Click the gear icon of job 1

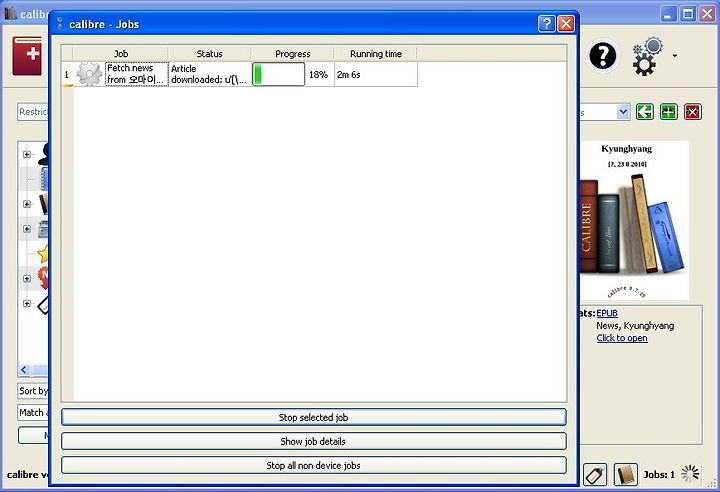(89, 74)
